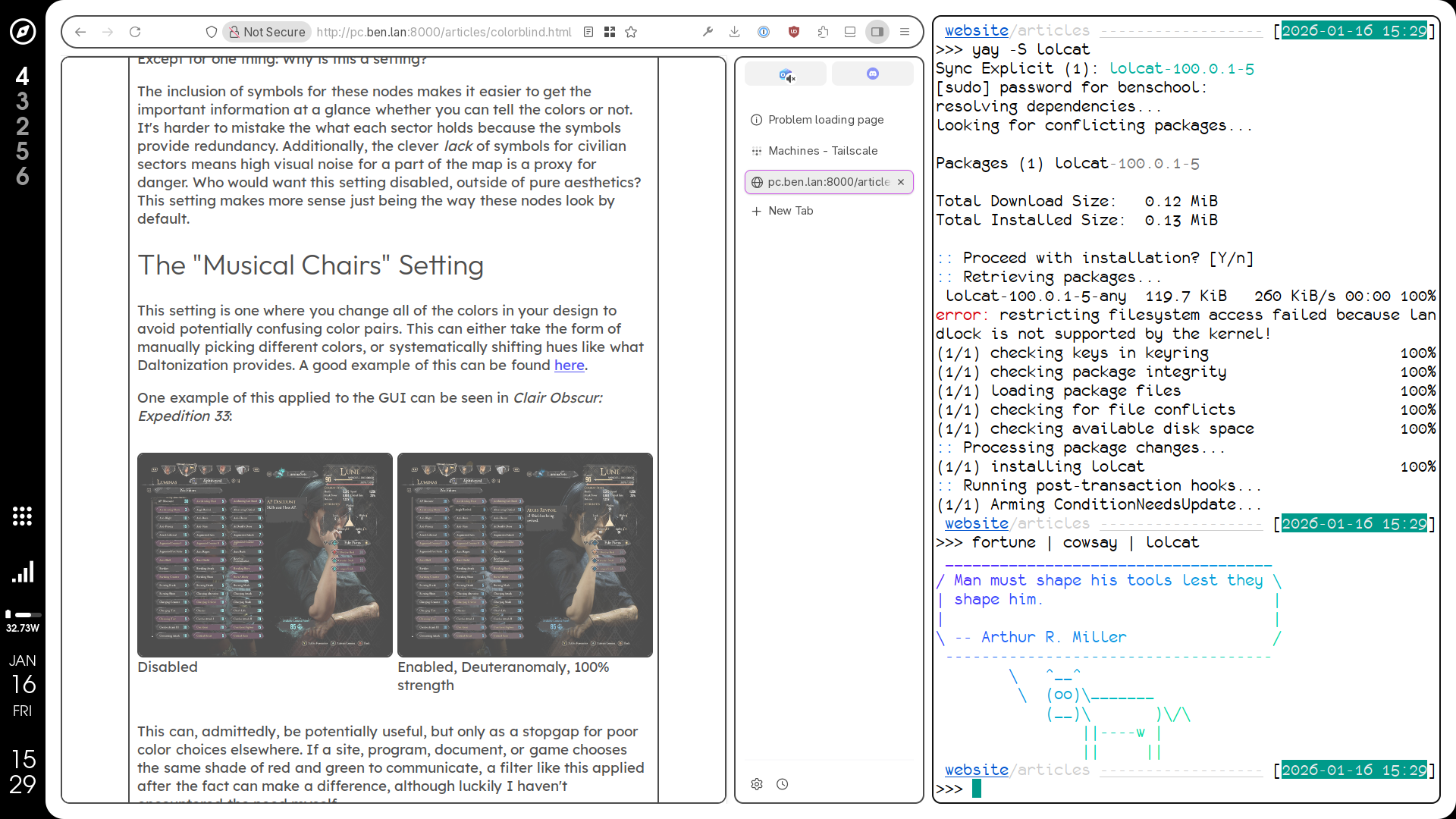Image resolution: width=1456 pixels, height=819 pixels.
Task: Open the 'Disabled' comparison screenshot thumbnail
Action: pyautogui.click(x=265, y=554)
